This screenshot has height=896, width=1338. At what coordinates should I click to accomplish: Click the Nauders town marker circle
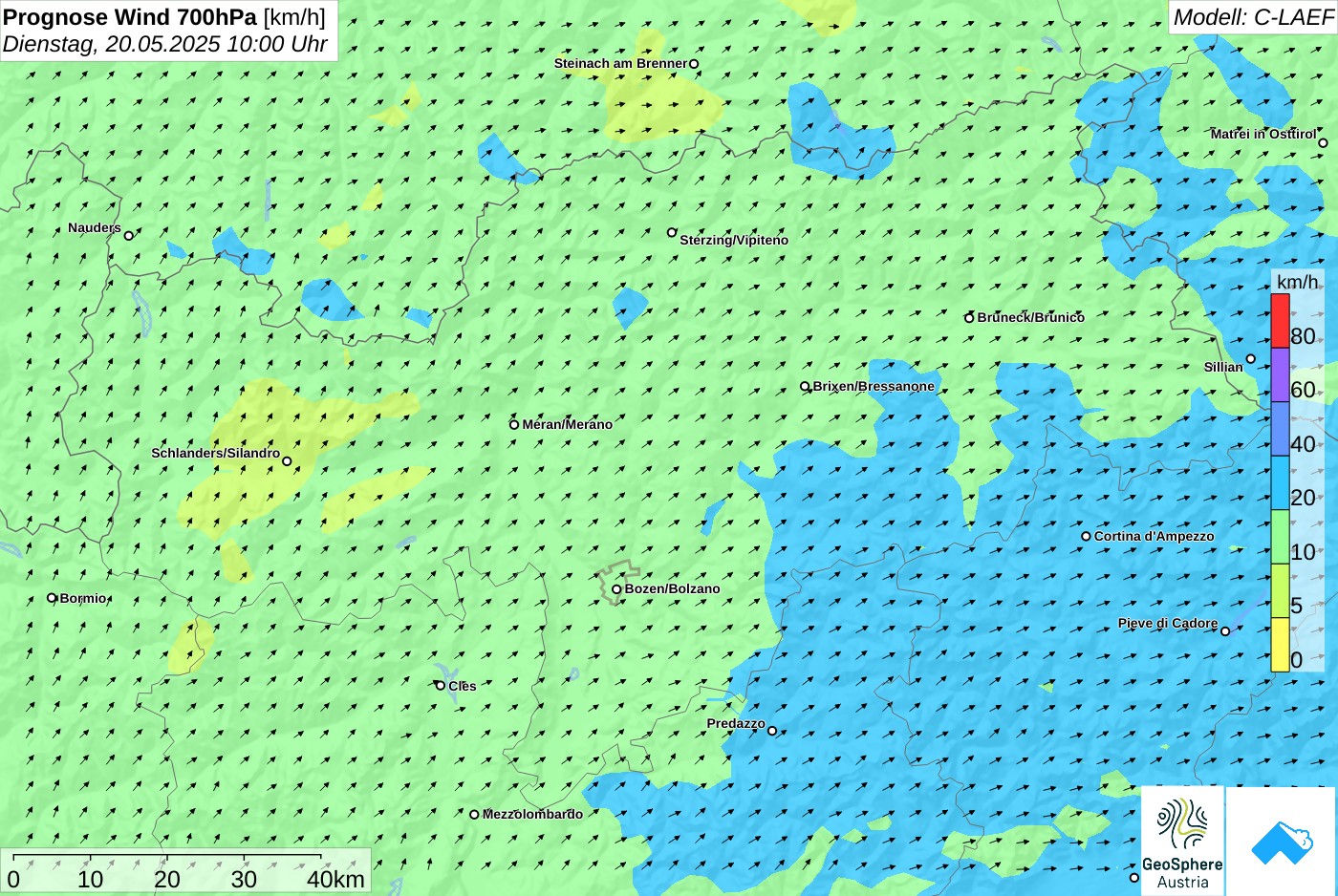[129, 235]
